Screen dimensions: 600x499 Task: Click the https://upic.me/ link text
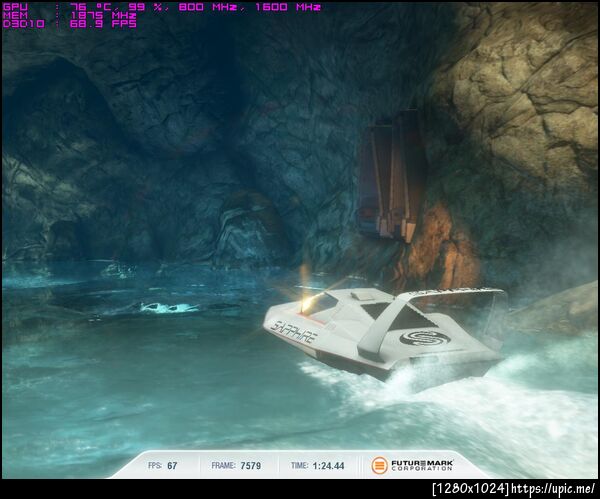[x=553, y=489]
